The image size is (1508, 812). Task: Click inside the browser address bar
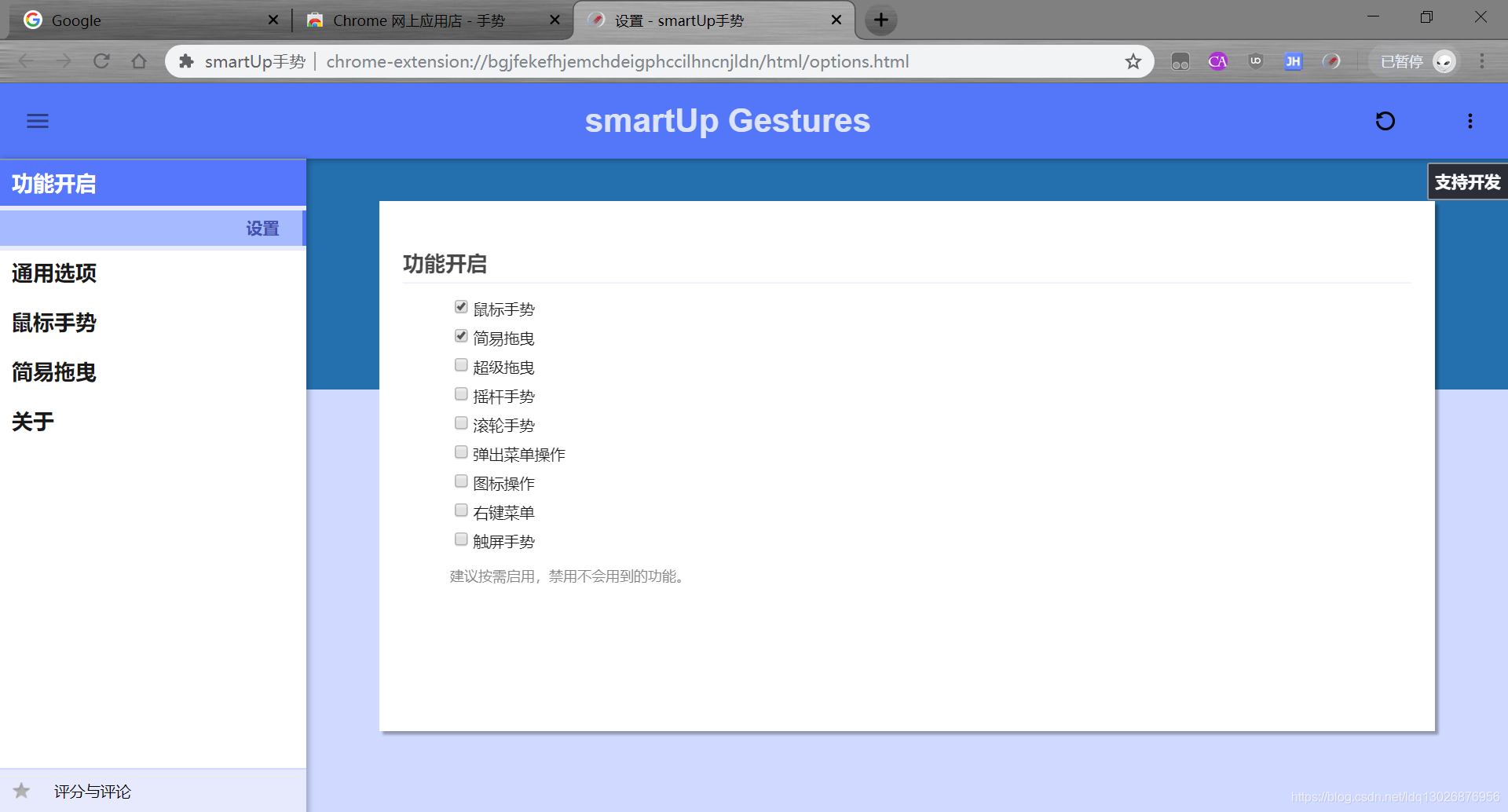point(628,60)
